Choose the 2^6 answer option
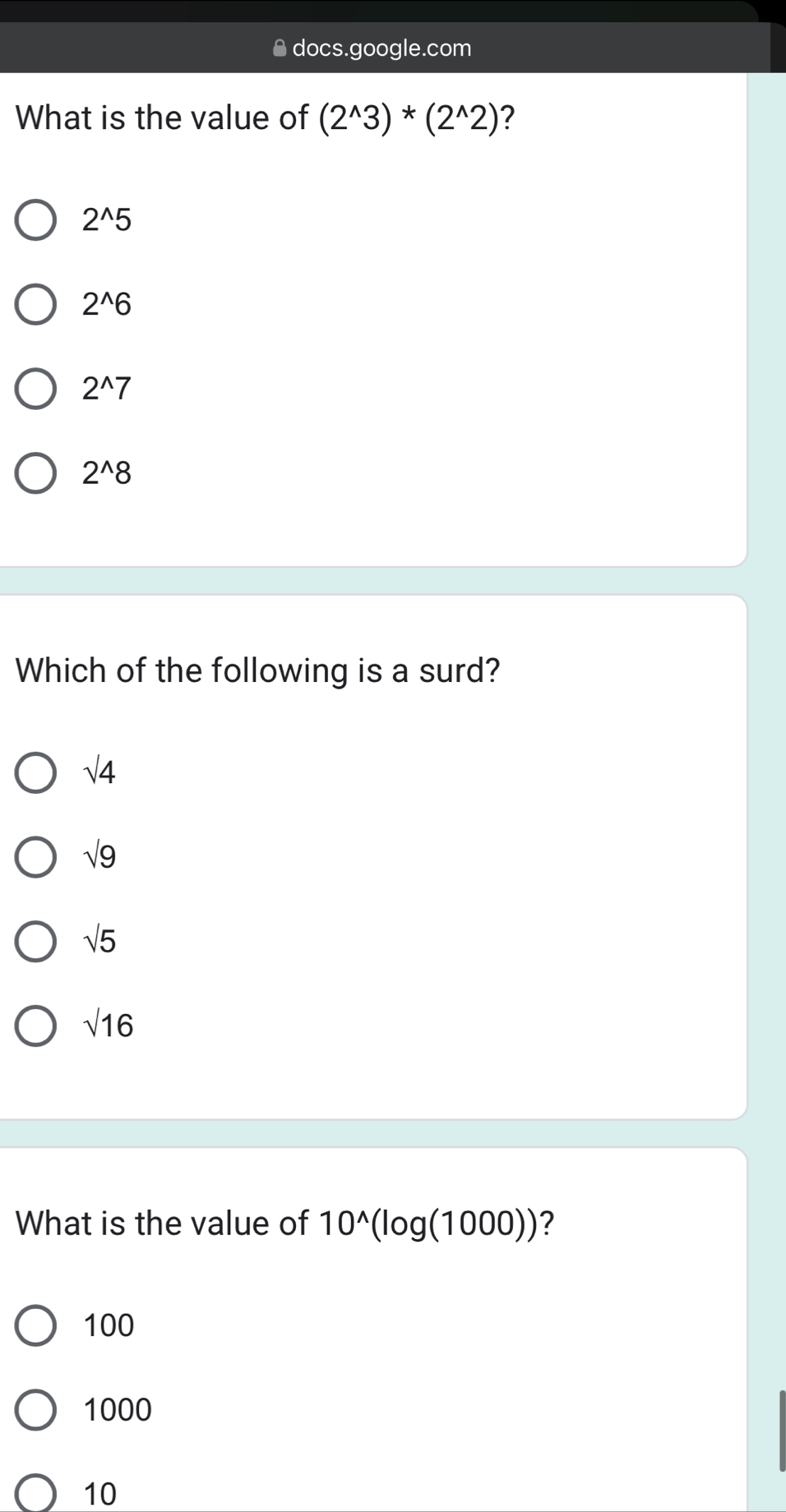This screenshot has width=786, height=1512. [x=36, y=305]
